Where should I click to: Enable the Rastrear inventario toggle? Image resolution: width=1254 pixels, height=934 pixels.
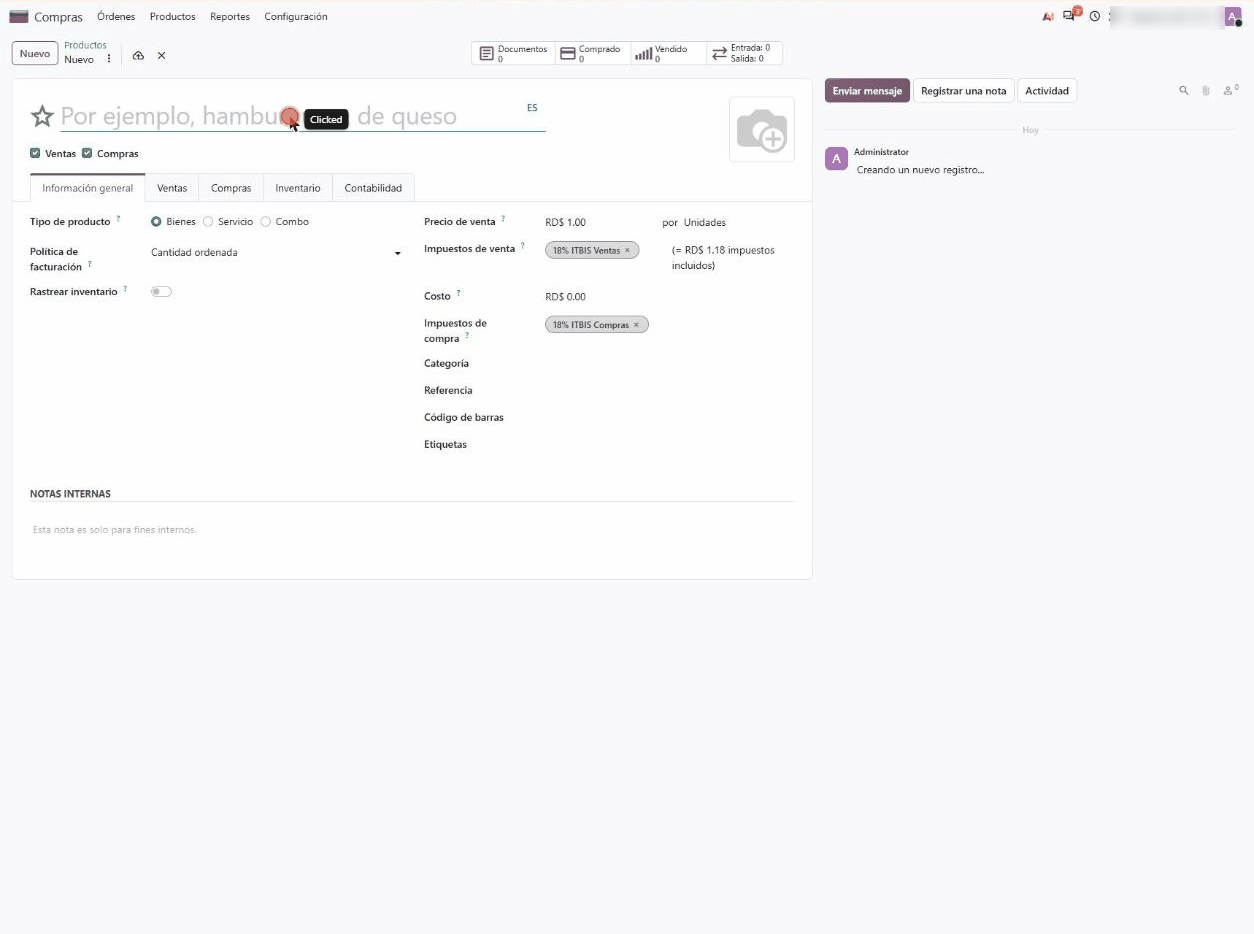pyautogui.click(x=161, y=292)
